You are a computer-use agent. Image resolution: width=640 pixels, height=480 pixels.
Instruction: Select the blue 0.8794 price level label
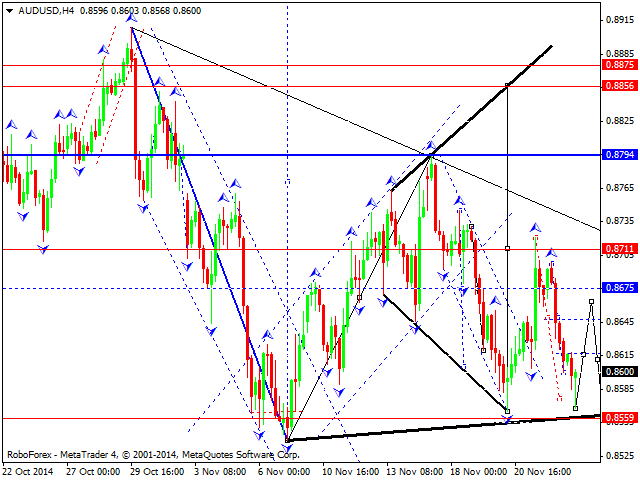click(x=620, y=155)
